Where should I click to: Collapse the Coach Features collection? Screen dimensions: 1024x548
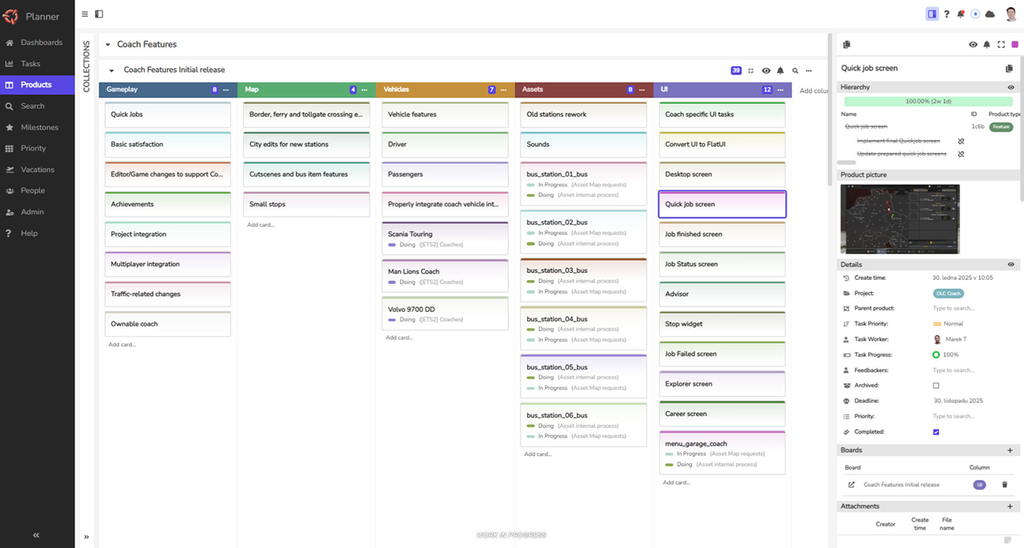108,44
